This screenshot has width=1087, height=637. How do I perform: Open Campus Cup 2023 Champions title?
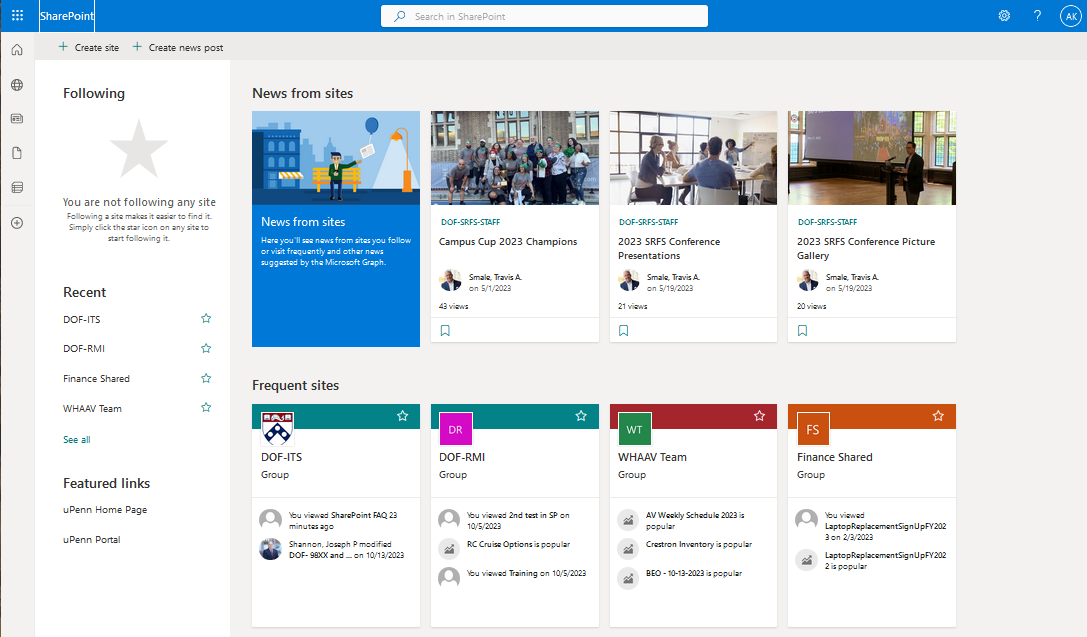click(508, 242)
